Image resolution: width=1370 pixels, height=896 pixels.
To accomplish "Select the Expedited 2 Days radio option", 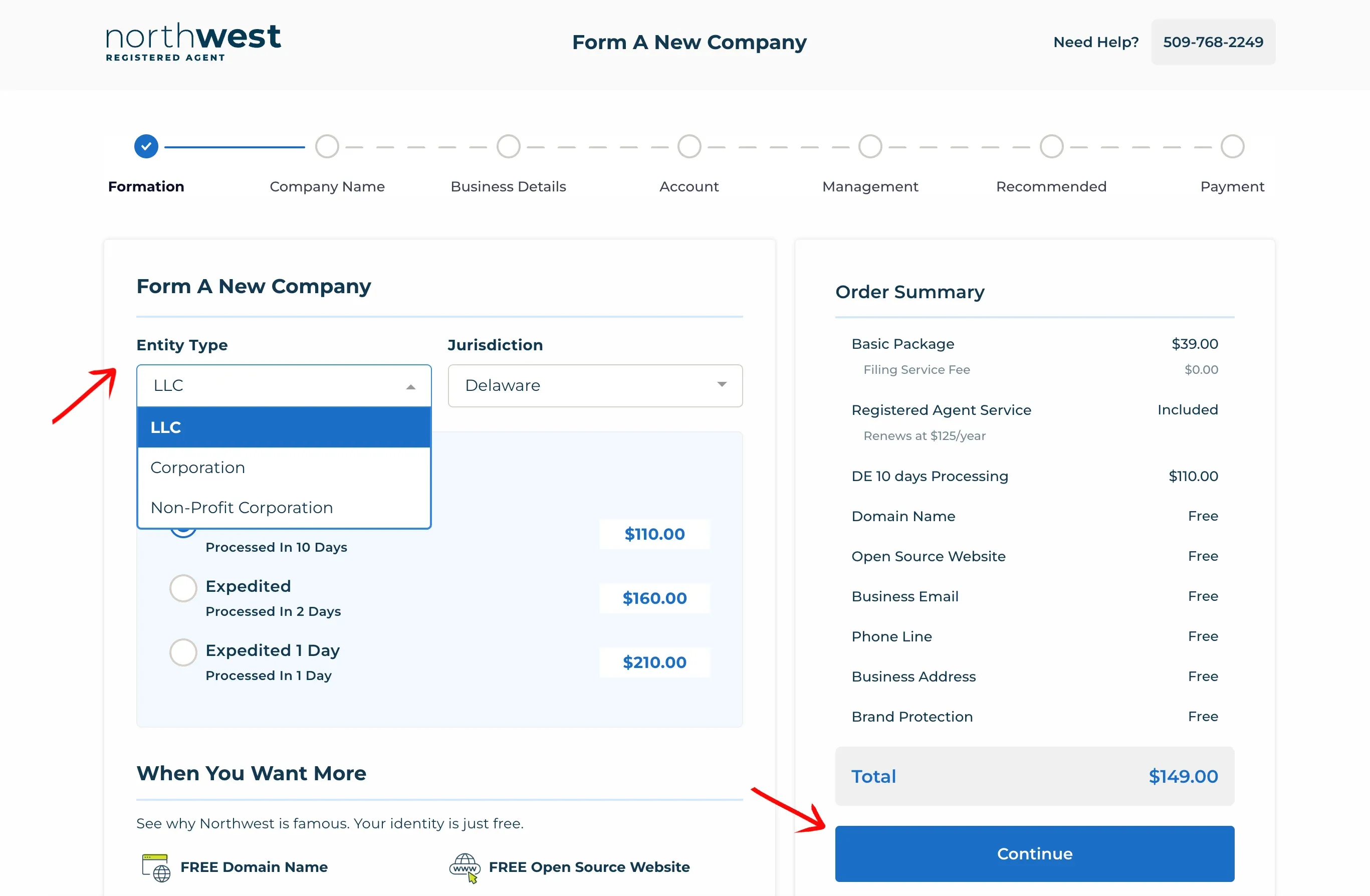I will pyautogui.click(x=183, y=588).
